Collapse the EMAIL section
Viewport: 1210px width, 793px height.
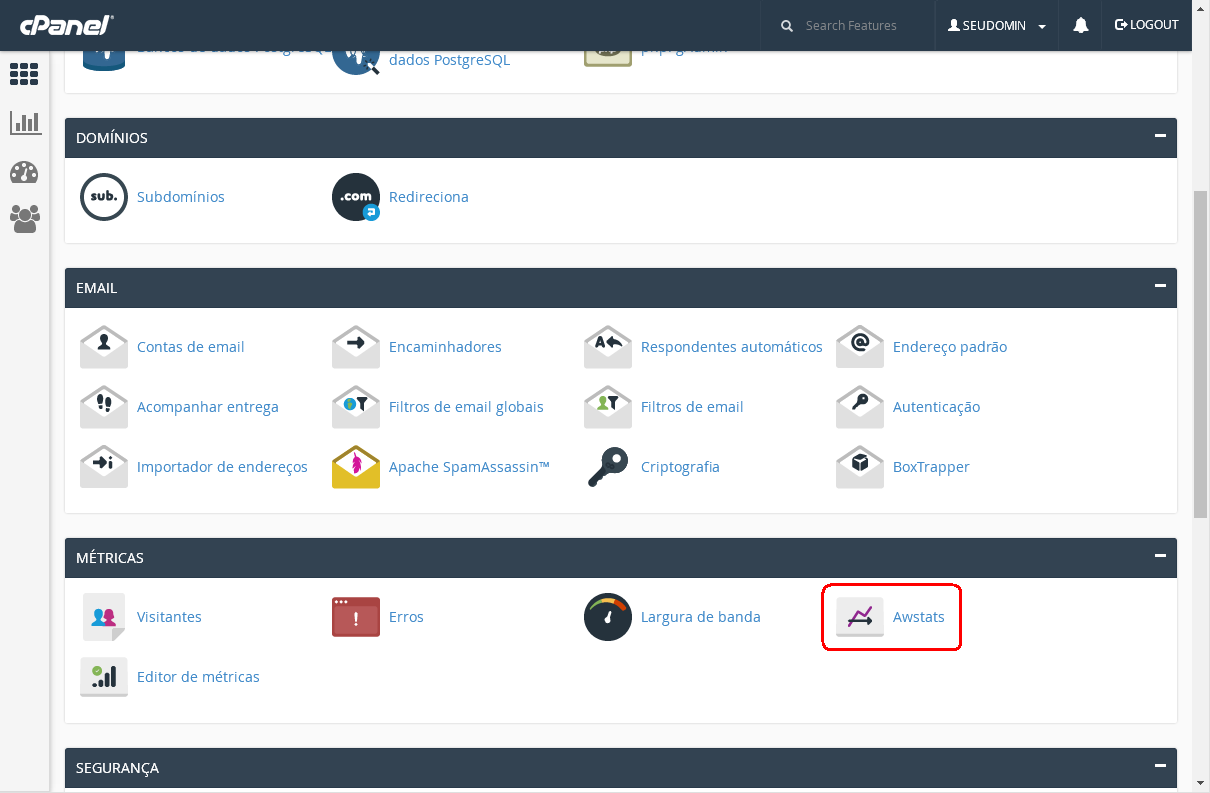pos(1160,286)
